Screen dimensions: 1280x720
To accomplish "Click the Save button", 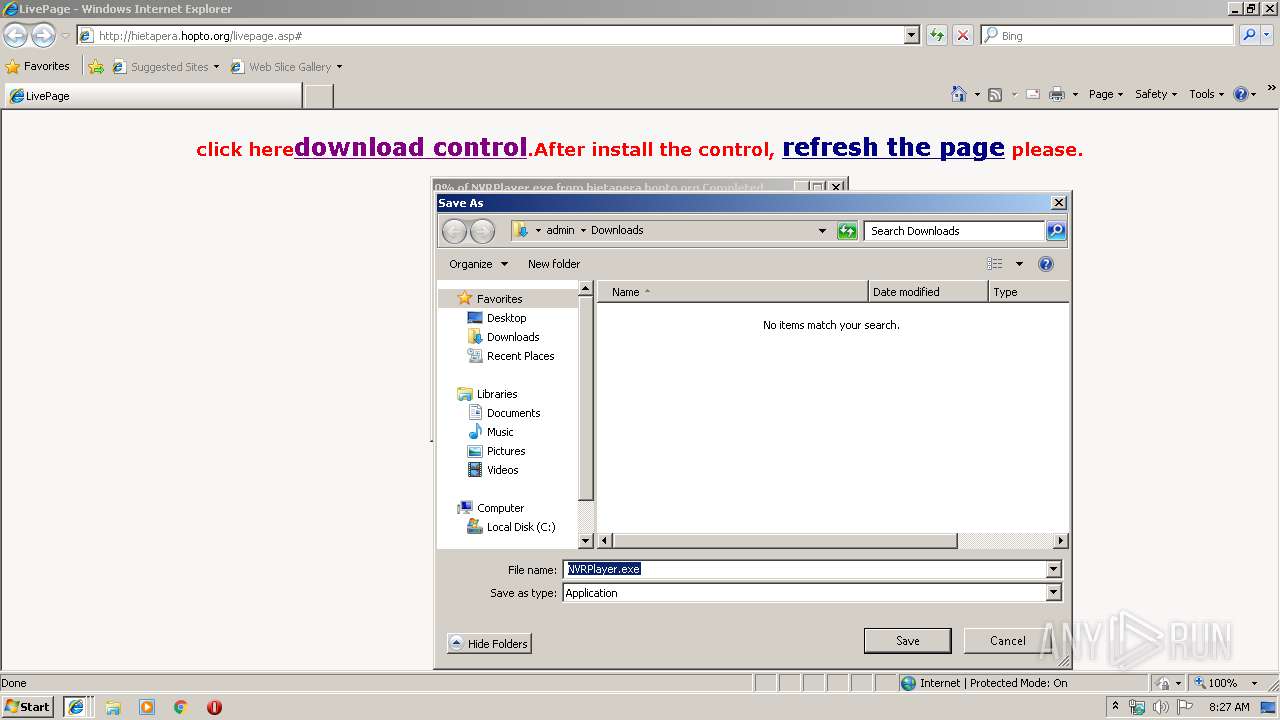I will (x=907, y=641).
